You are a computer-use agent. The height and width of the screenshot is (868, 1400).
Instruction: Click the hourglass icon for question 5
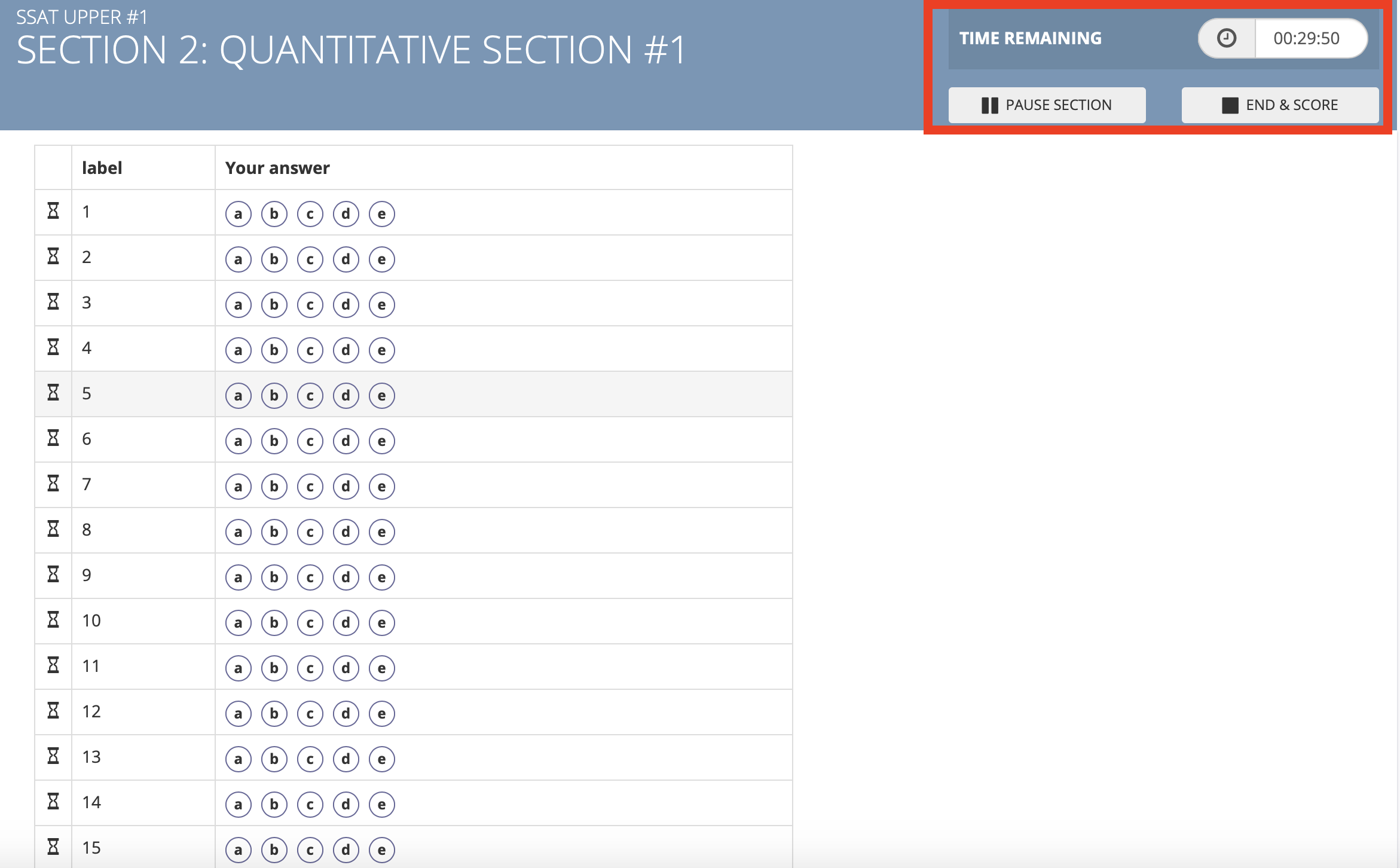click(x=53, y=393)
